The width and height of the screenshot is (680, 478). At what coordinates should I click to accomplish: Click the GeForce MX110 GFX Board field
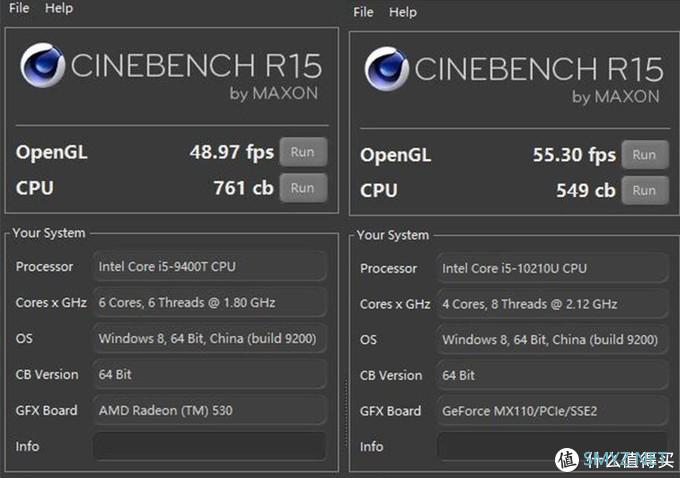[x=552, y=411]
